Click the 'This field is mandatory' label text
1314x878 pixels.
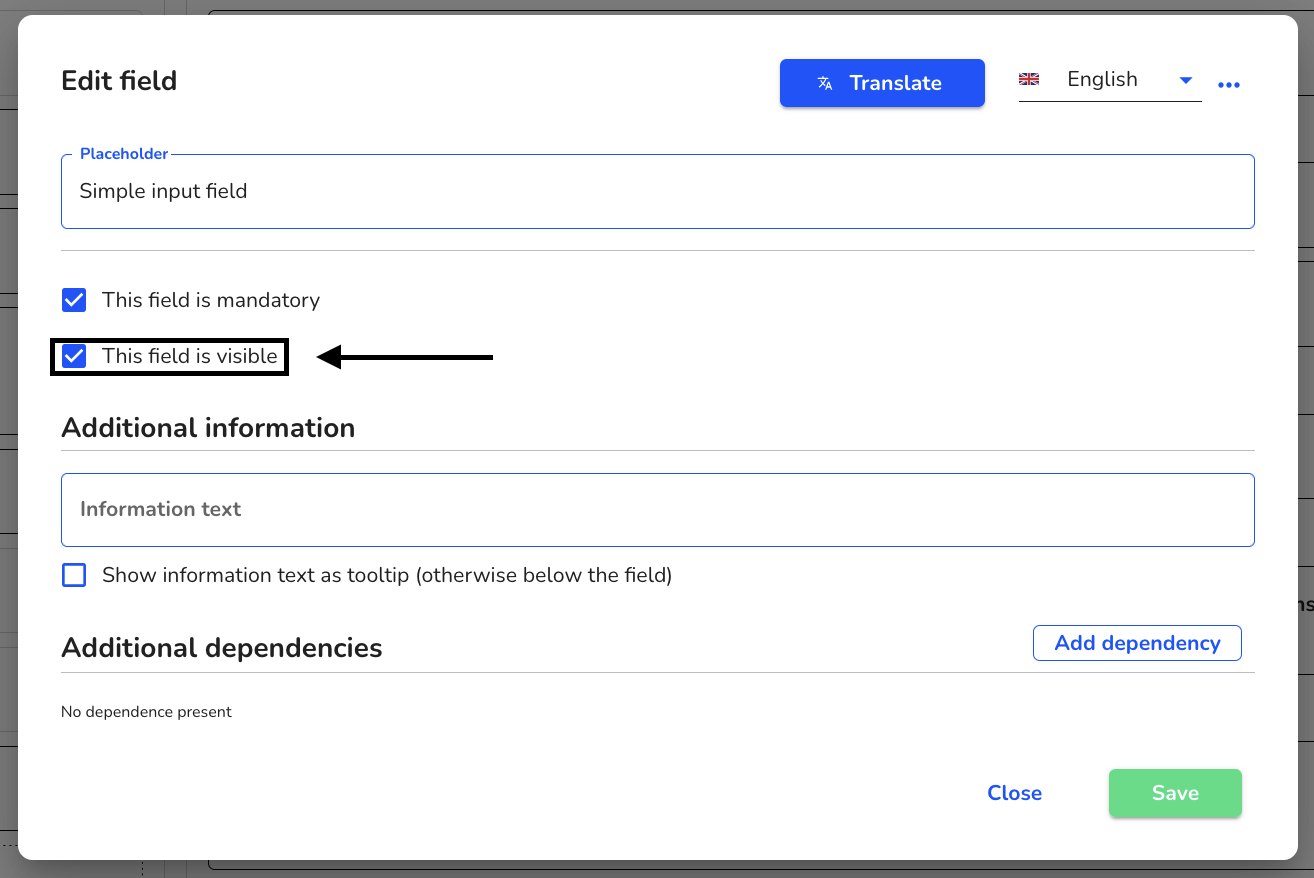[x=211, y=300]
